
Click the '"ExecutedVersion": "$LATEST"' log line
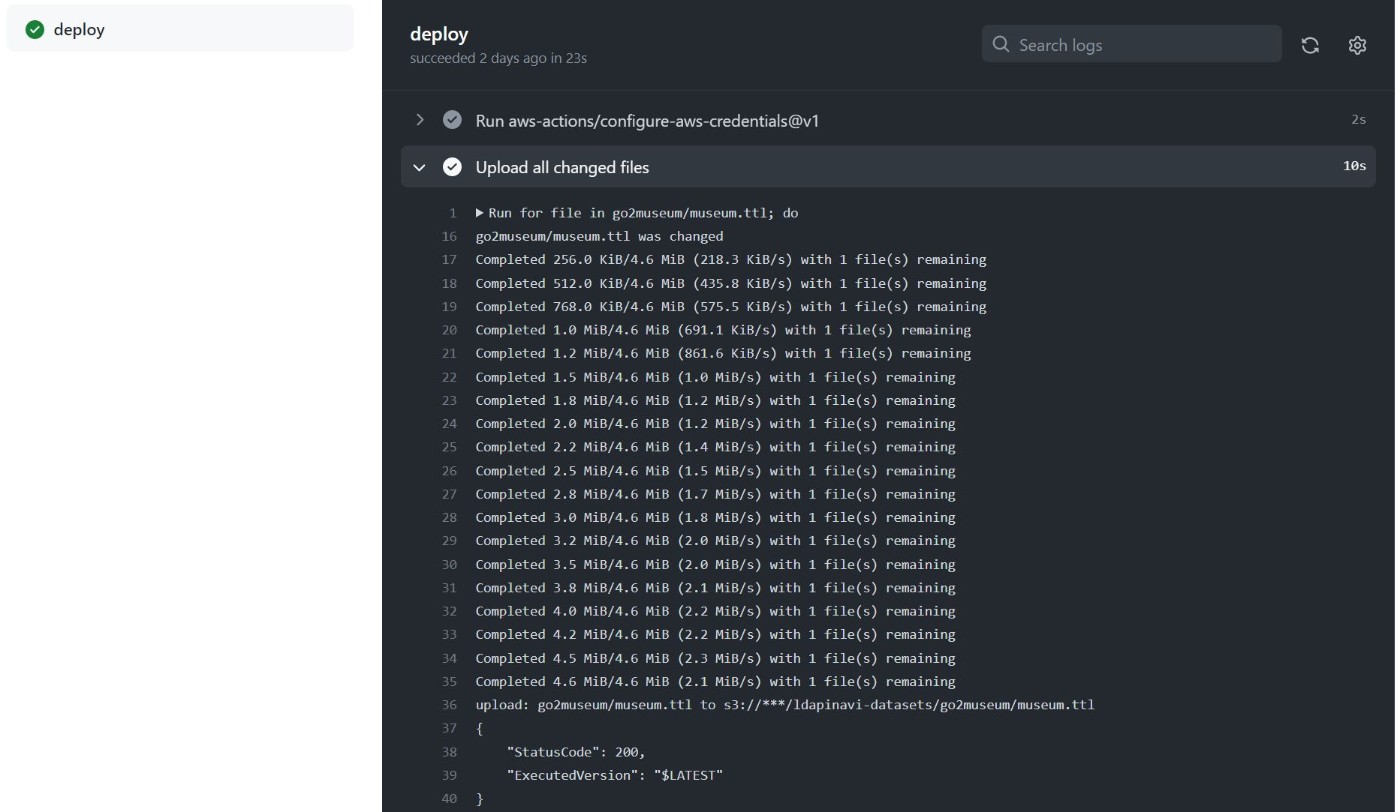614,775
